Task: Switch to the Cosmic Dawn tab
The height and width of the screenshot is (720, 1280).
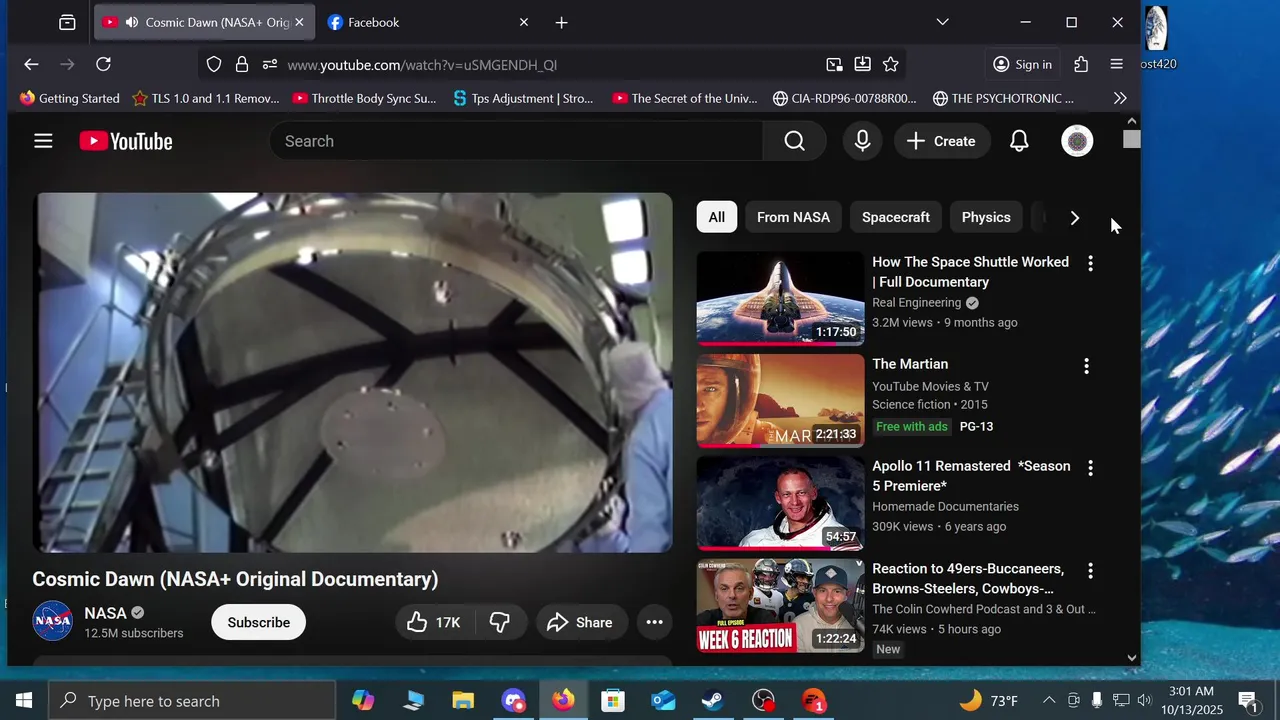Action: point(203,22)
